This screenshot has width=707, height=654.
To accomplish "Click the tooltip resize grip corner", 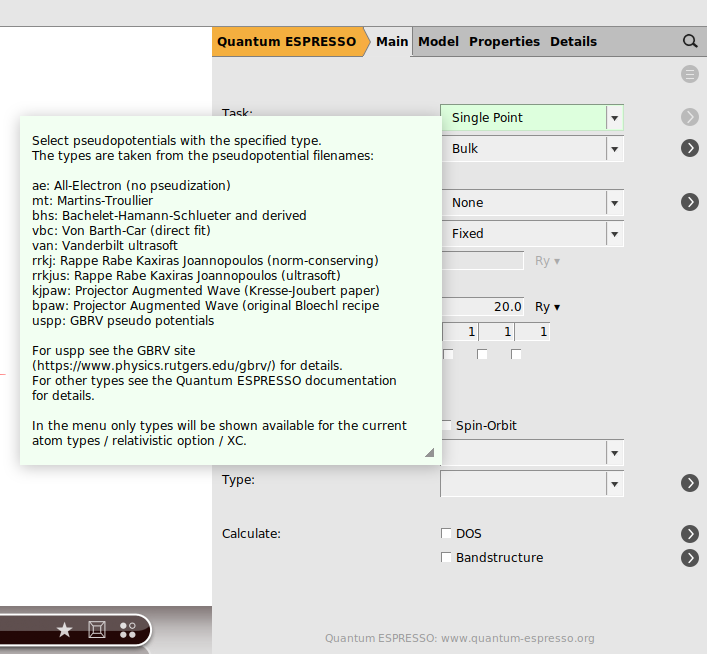I will click(x=430, y=452).
